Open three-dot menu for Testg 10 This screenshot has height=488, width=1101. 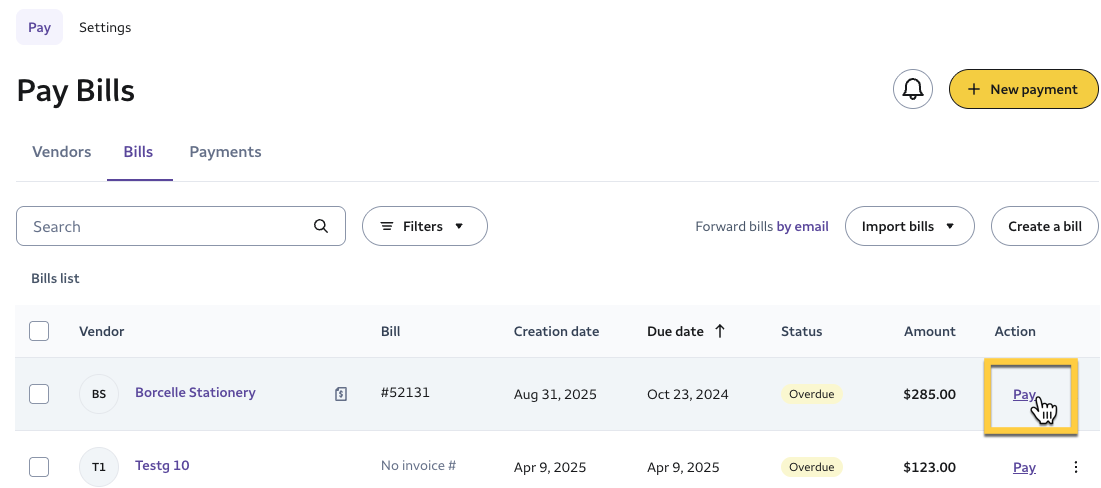(x=1076, y=467)
